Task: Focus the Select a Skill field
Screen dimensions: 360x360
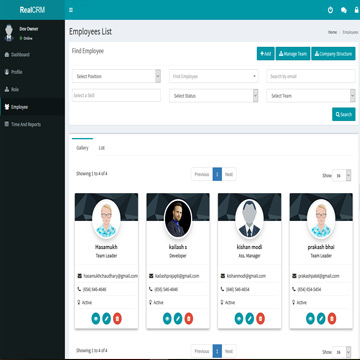Action: pyautogui.click(x=116, y=95)
